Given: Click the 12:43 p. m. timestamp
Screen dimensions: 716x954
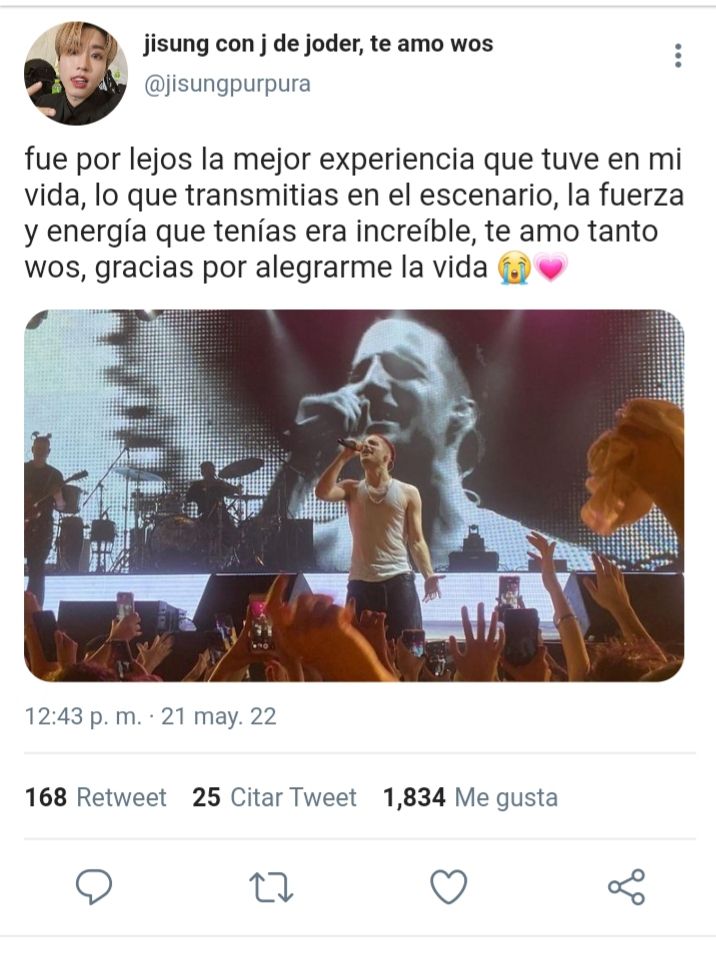Looking at the screenshot, I should point(83,716).
